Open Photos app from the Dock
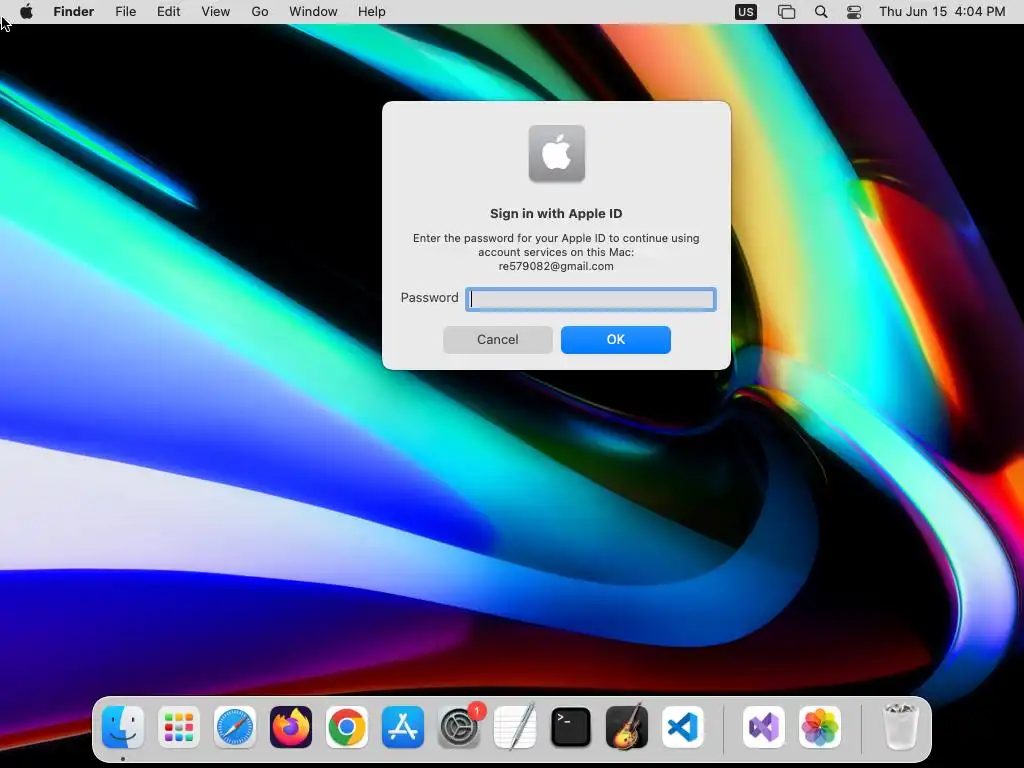The height and width of the screenshot is (768, 1024). point(820,727)
